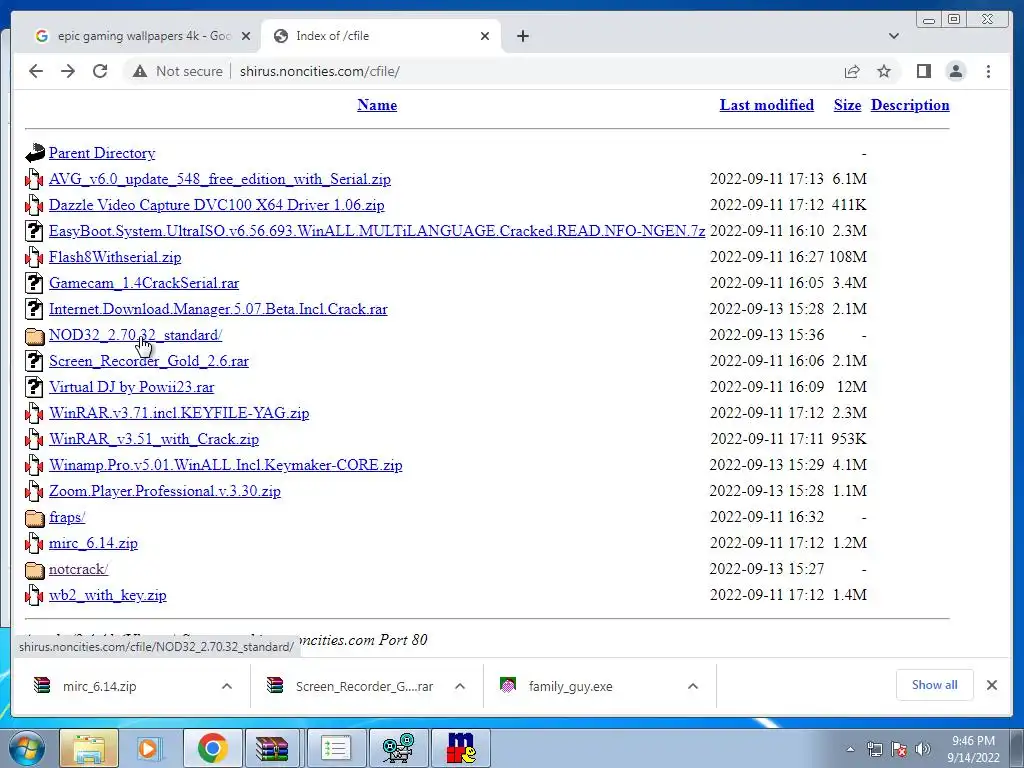Click unknown-file icon beside Gamecam rar
Image resolution: width=1024 pixels, height=768 pixels.
[x=35, y=283]
